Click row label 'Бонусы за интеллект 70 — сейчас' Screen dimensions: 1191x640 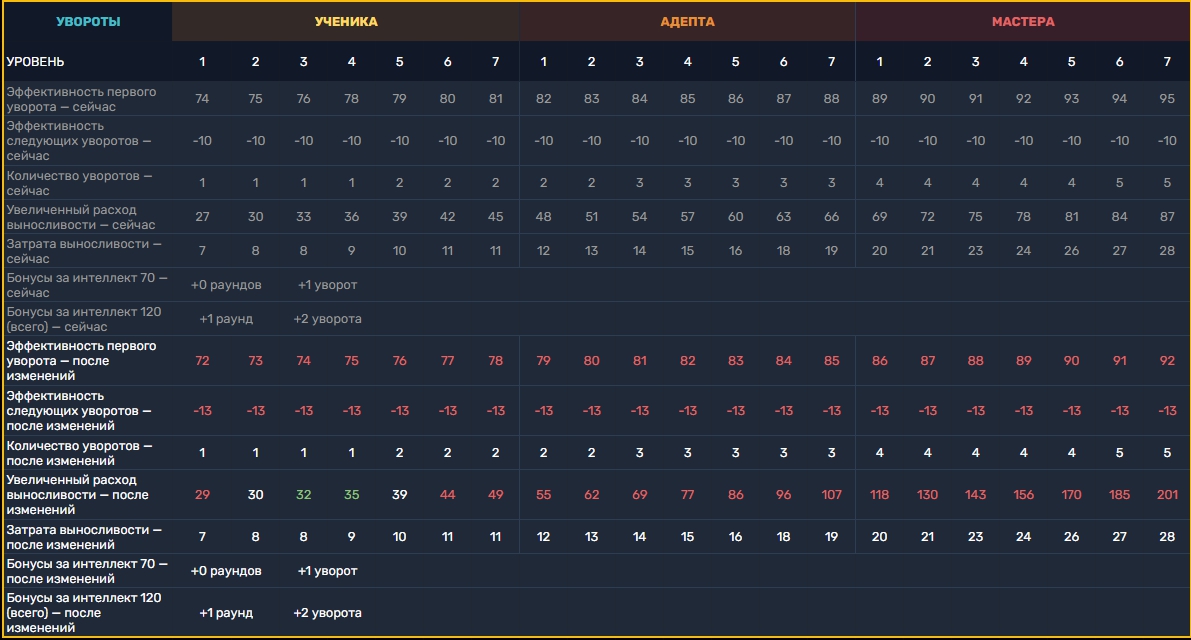pyautogui.click(x=87, y=285)
